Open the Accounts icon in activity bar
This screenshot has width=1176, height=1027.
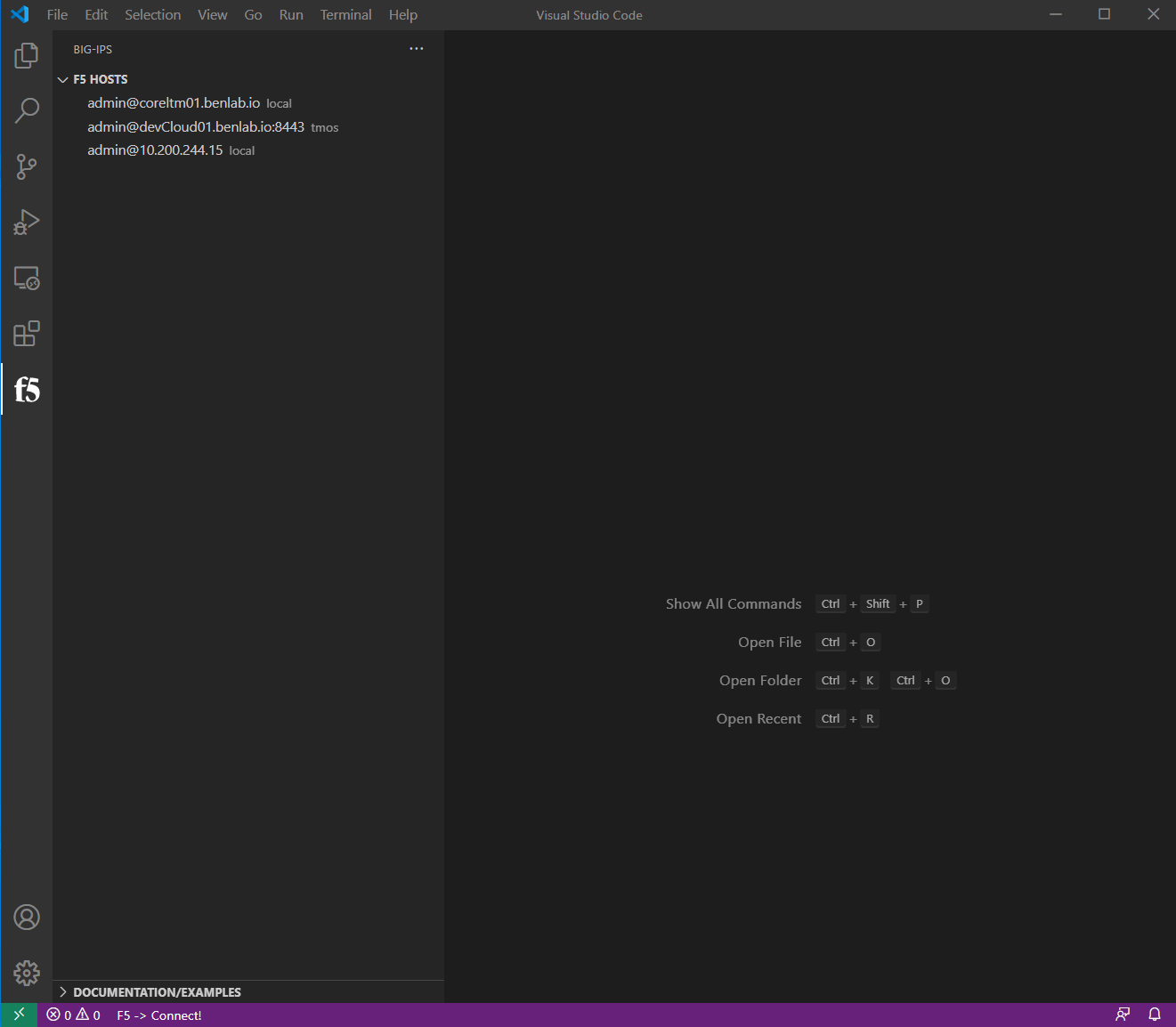[27, 917]
